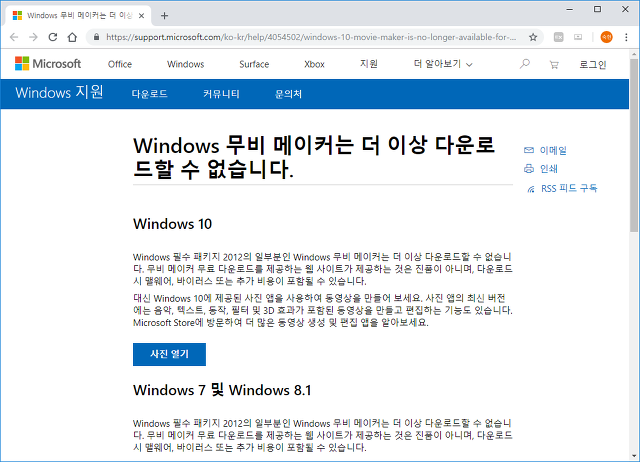
Task: Select the Windows 무비 메이커 browser tab
Action: point(78,16)
